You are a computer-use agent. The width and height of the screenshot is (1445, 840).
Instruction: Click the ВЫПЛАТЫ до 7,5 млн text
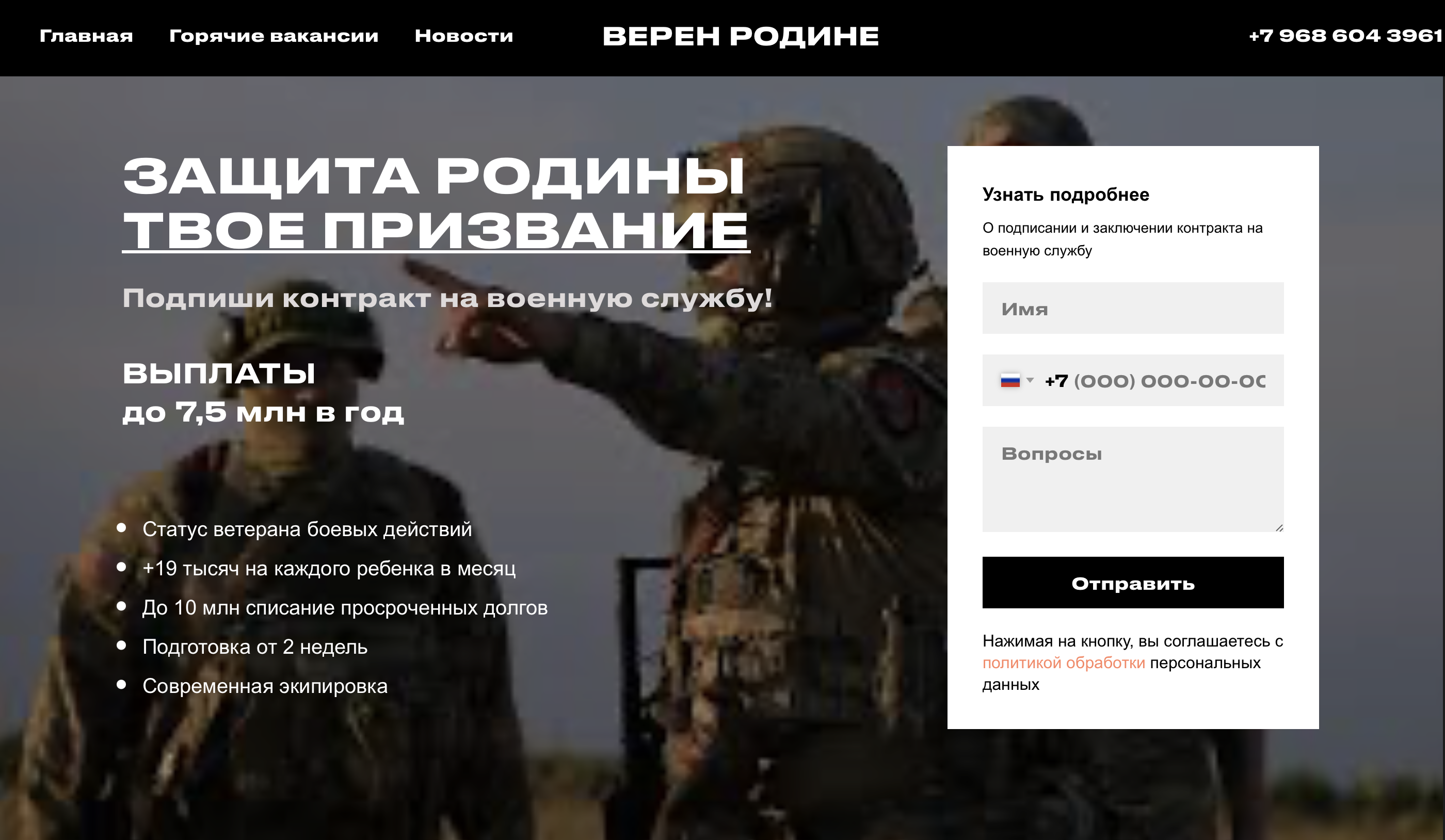[x=263, y=393]
